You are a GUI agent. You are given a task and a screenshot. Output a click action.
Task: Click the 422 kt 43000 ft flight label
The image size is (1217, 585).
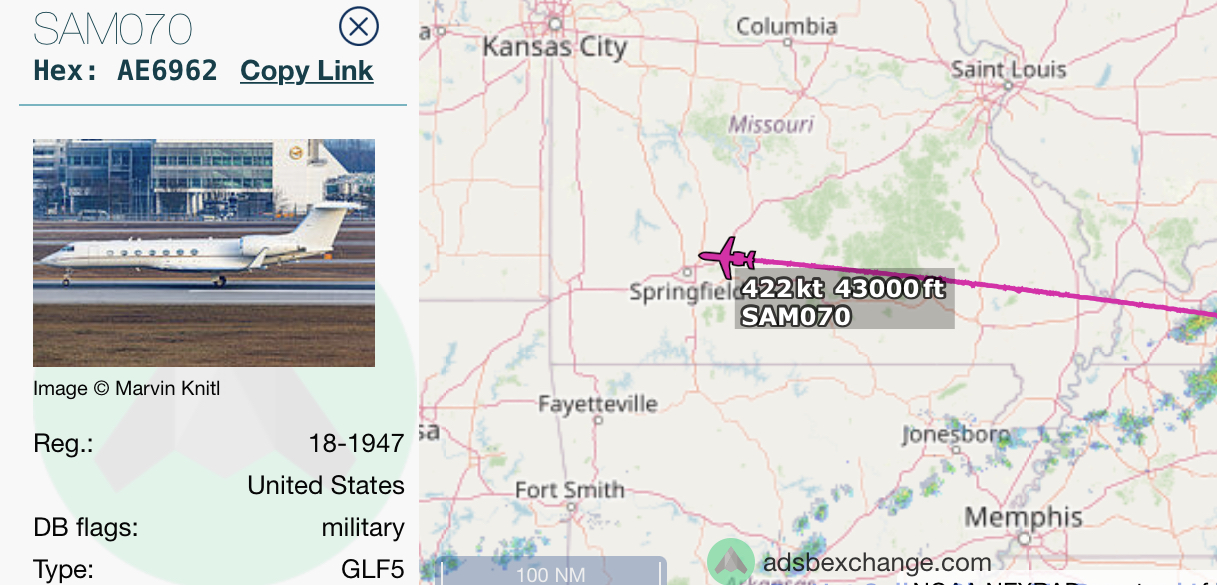(844, 289)
